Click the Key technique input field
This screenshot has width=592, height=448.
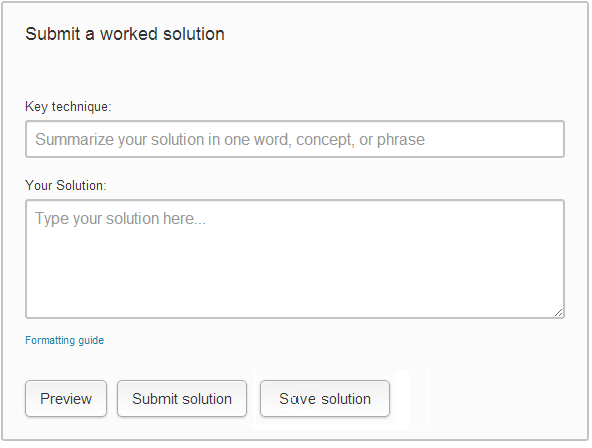295,139
